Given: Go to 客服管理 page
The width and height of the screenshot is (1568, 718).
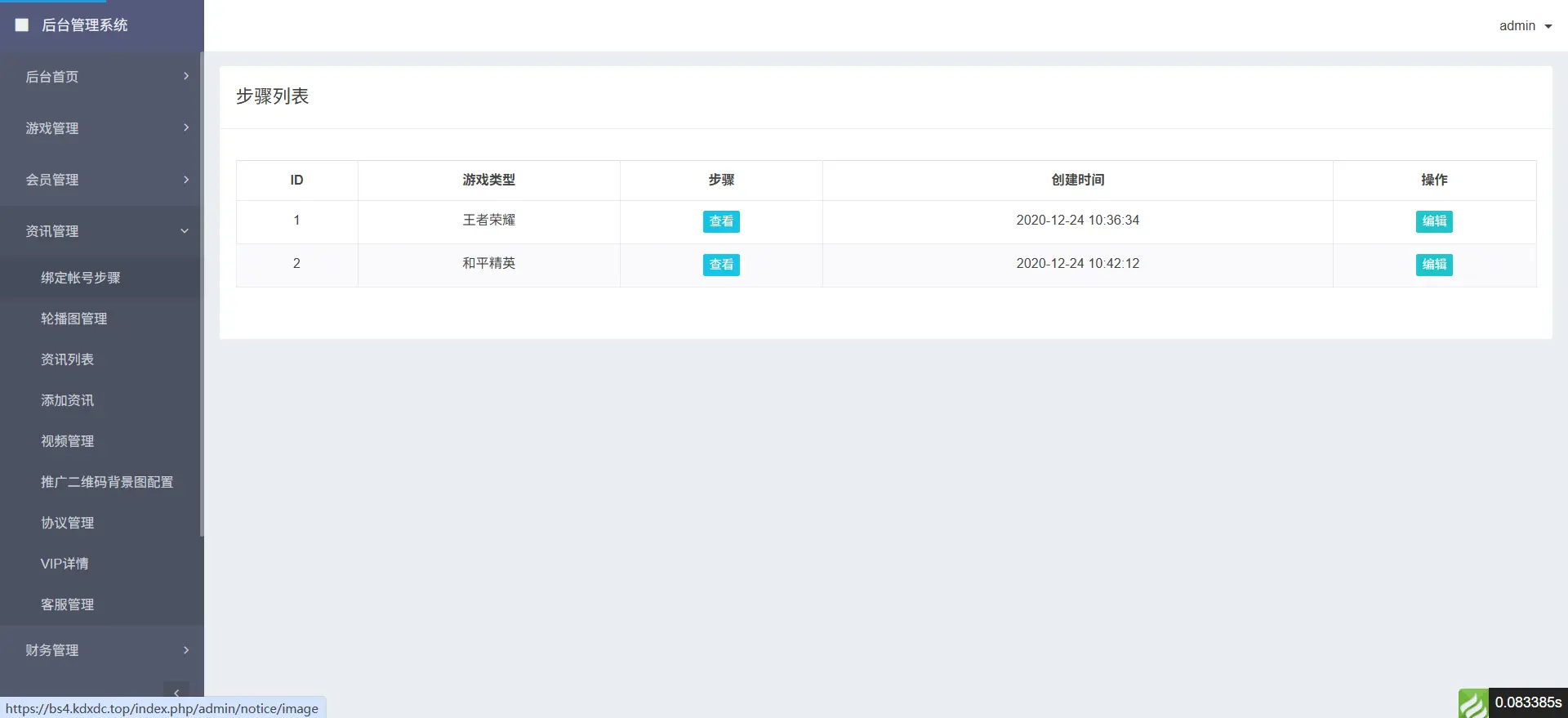Looking at the screenshot, I should [68, 604].
